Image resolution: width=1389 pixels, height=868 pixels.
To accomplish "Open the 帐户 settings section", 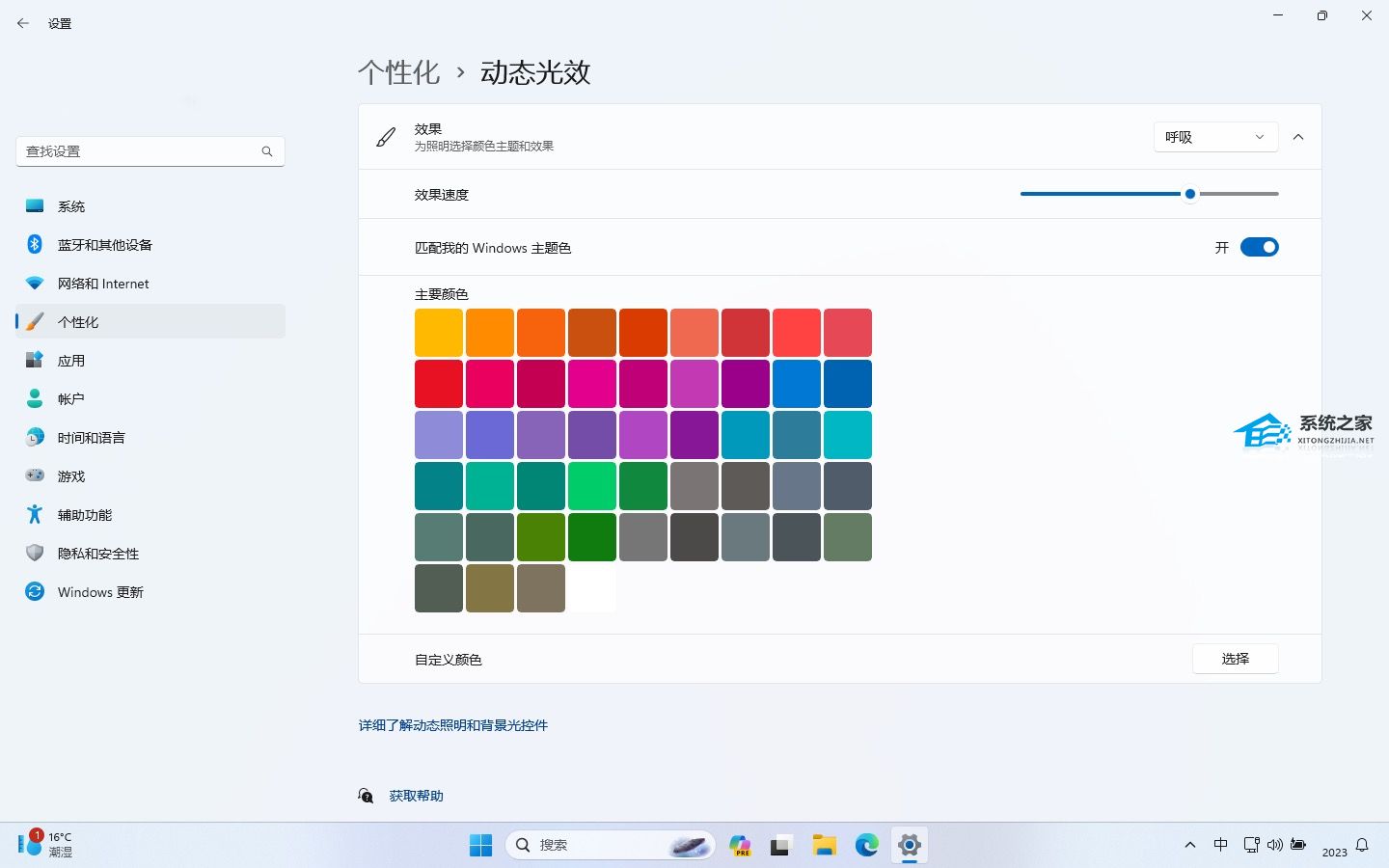I will (71, 398).
